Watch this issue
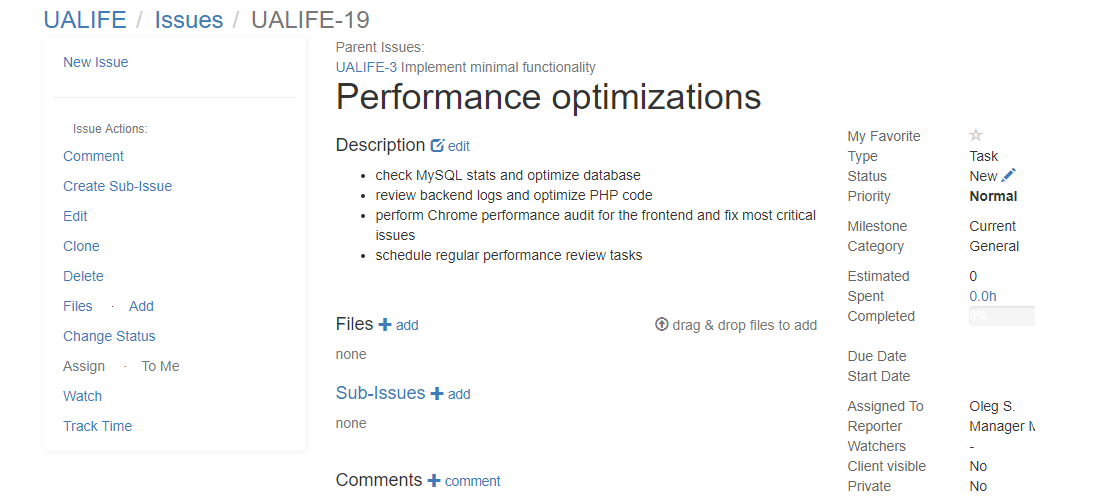Image resolution: width=1110 pixels, height=500 pixels. pyautogui.click(x=83, y=397)
